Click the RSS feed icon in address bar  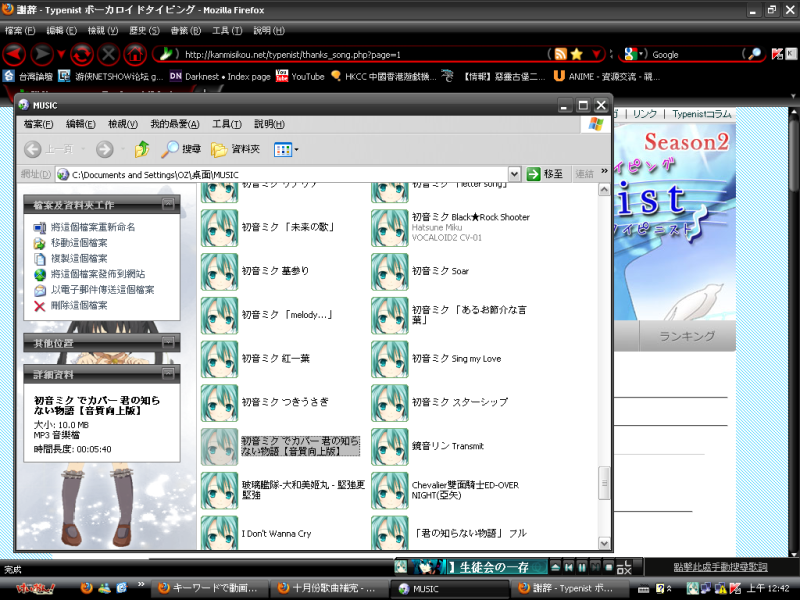[561, 54]
